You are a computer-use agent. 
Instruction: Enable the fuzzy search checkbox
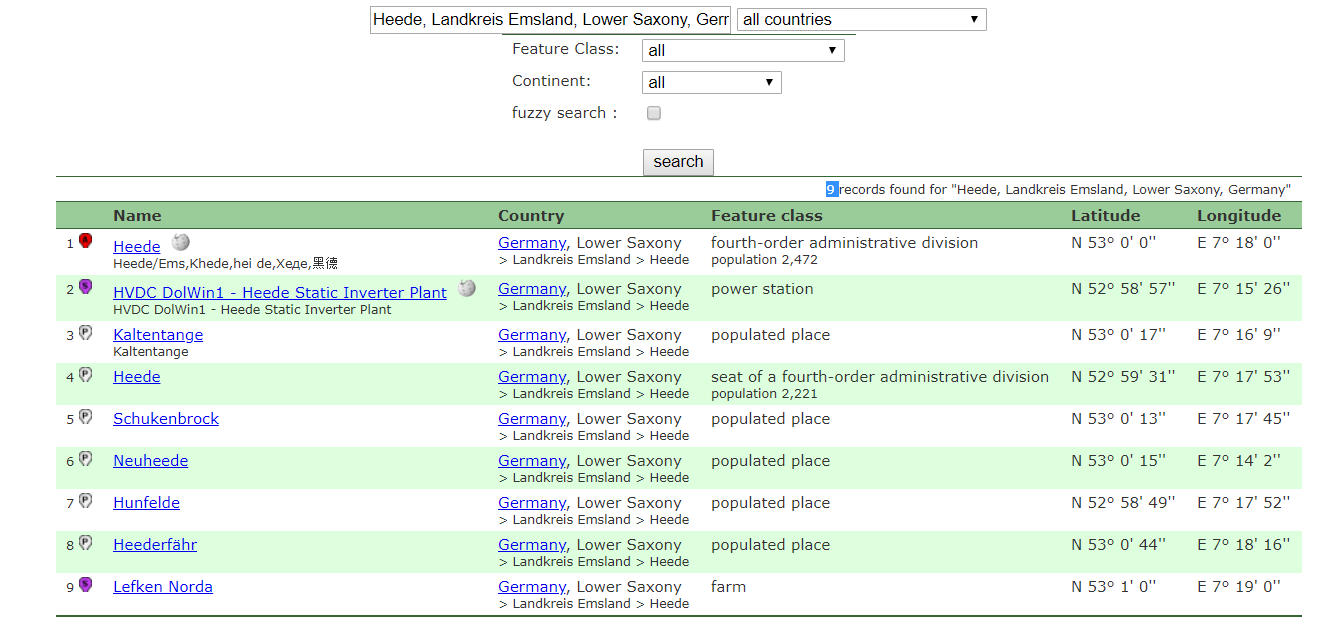(x=654, y=113)
